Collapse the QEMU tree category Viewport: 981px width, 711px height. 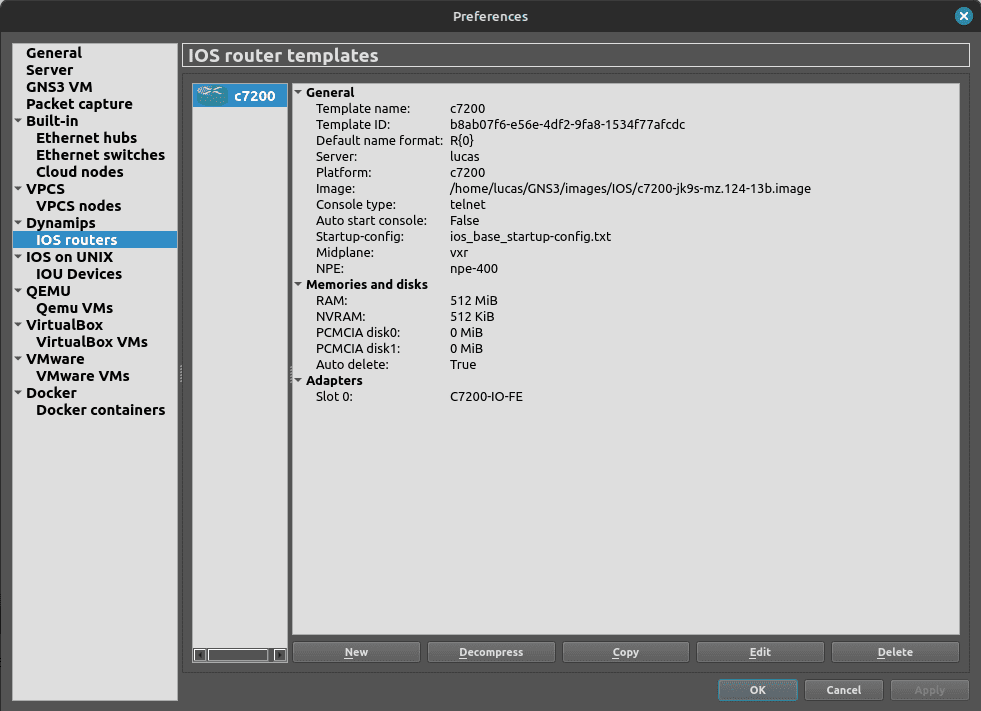tap(18, 292)
